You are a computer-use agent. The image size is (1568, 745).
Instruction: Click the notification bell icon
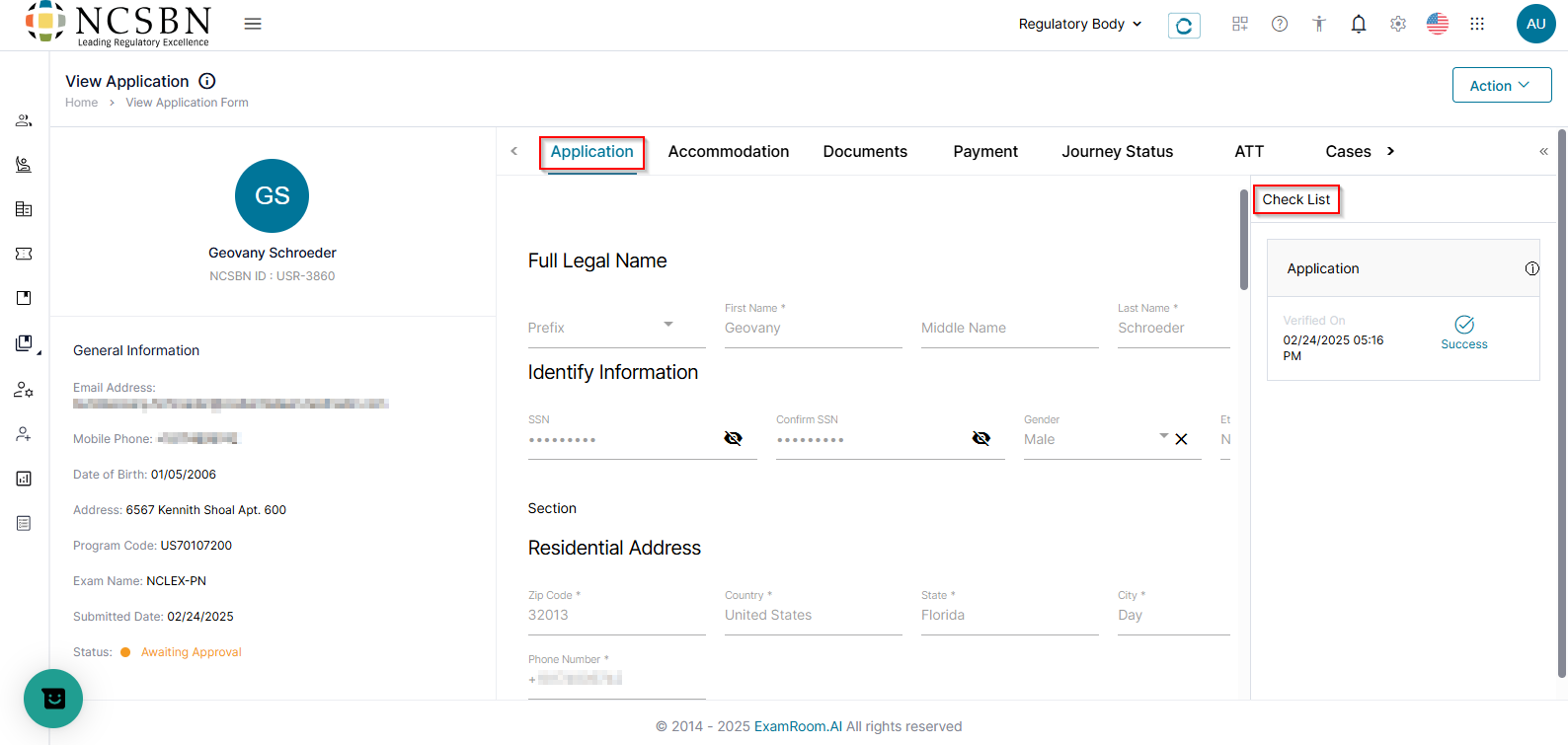pyautogui.click(x=1359, y=24)
